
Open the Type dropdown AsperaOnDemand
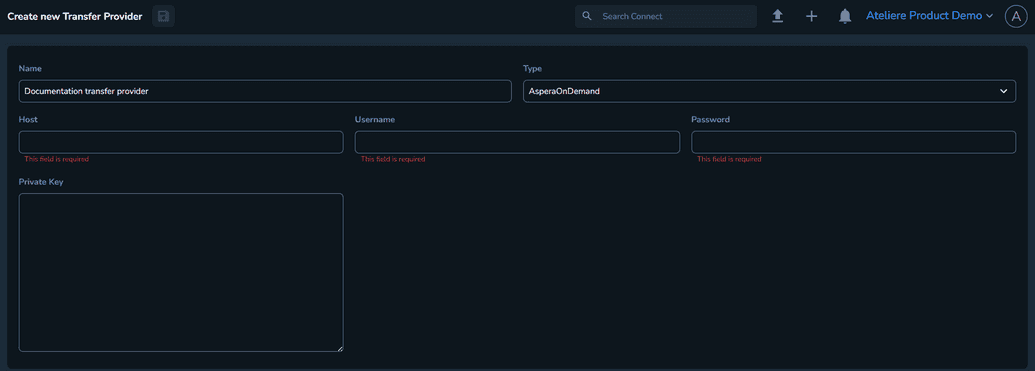click(769, 91)
